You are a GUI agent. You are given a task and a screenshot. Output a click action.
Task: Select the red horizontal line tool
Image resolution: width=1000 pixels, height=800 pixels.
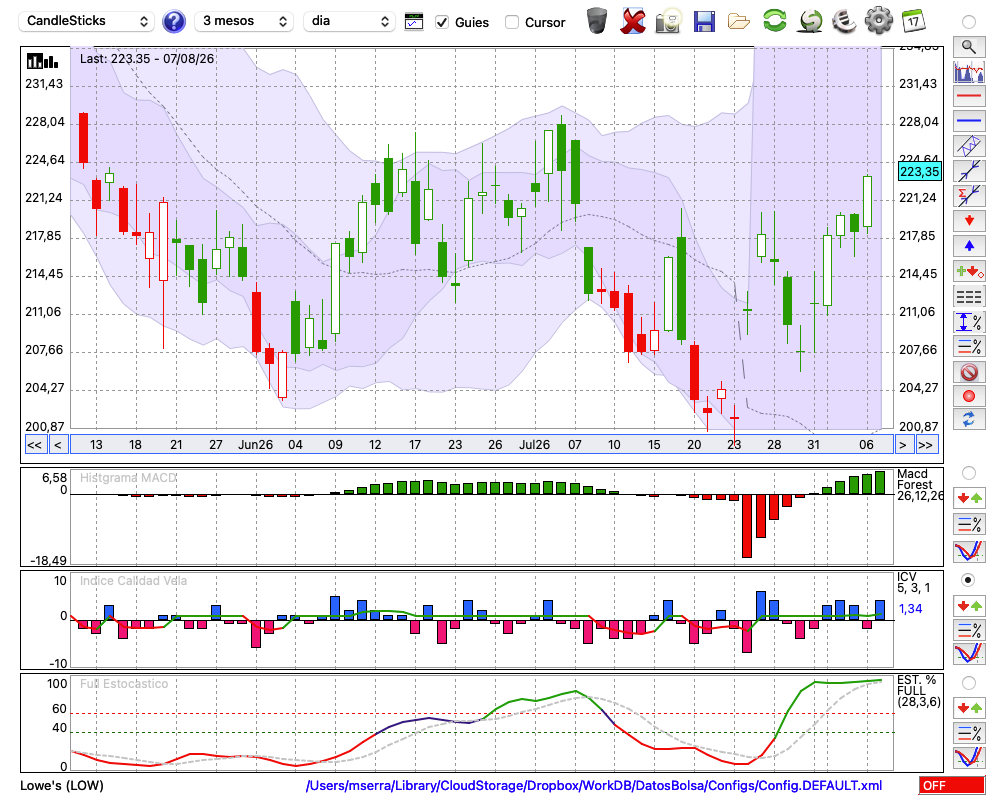pyautogui.click(x=969, y=96)
